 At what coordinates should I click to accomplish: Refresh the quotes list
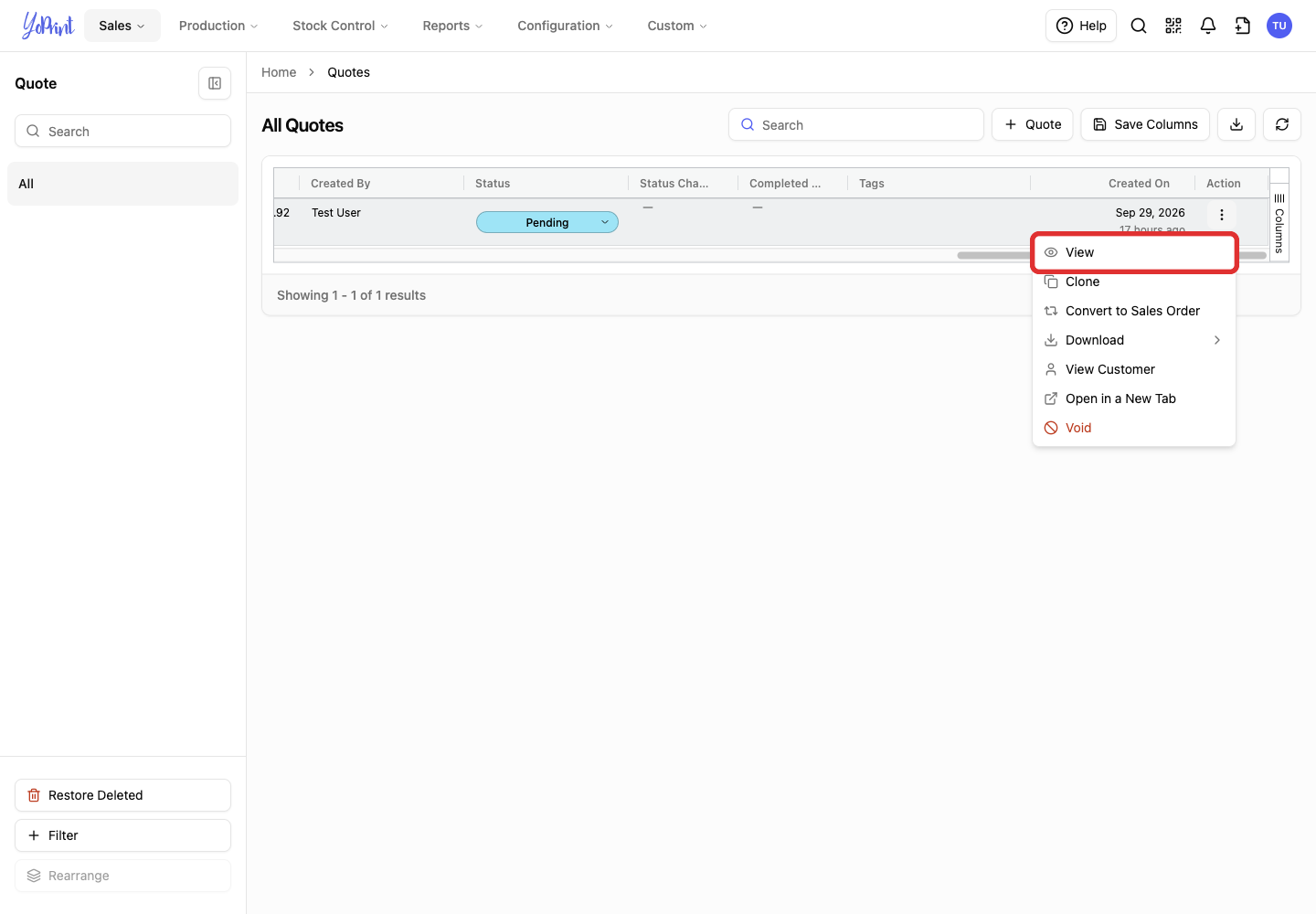[x=1282, y=124]
